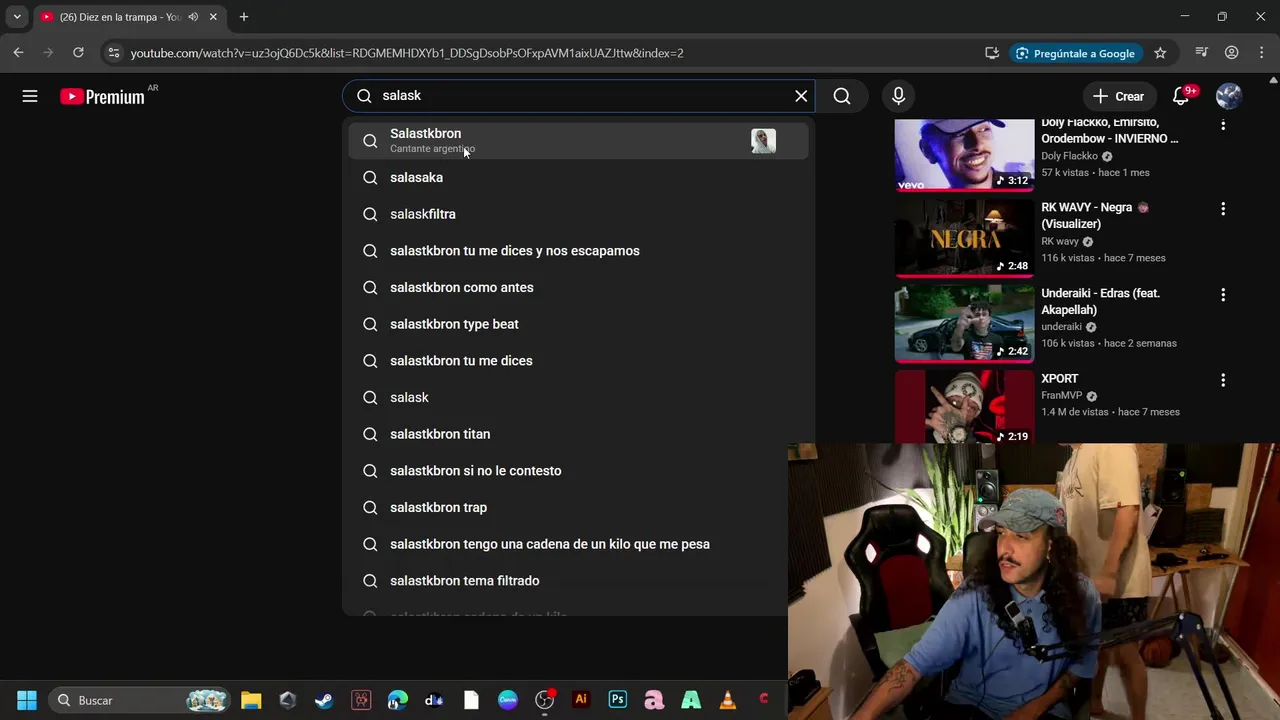Open more options for the XPORT video
The image size is (1280, 720).
1222,380
